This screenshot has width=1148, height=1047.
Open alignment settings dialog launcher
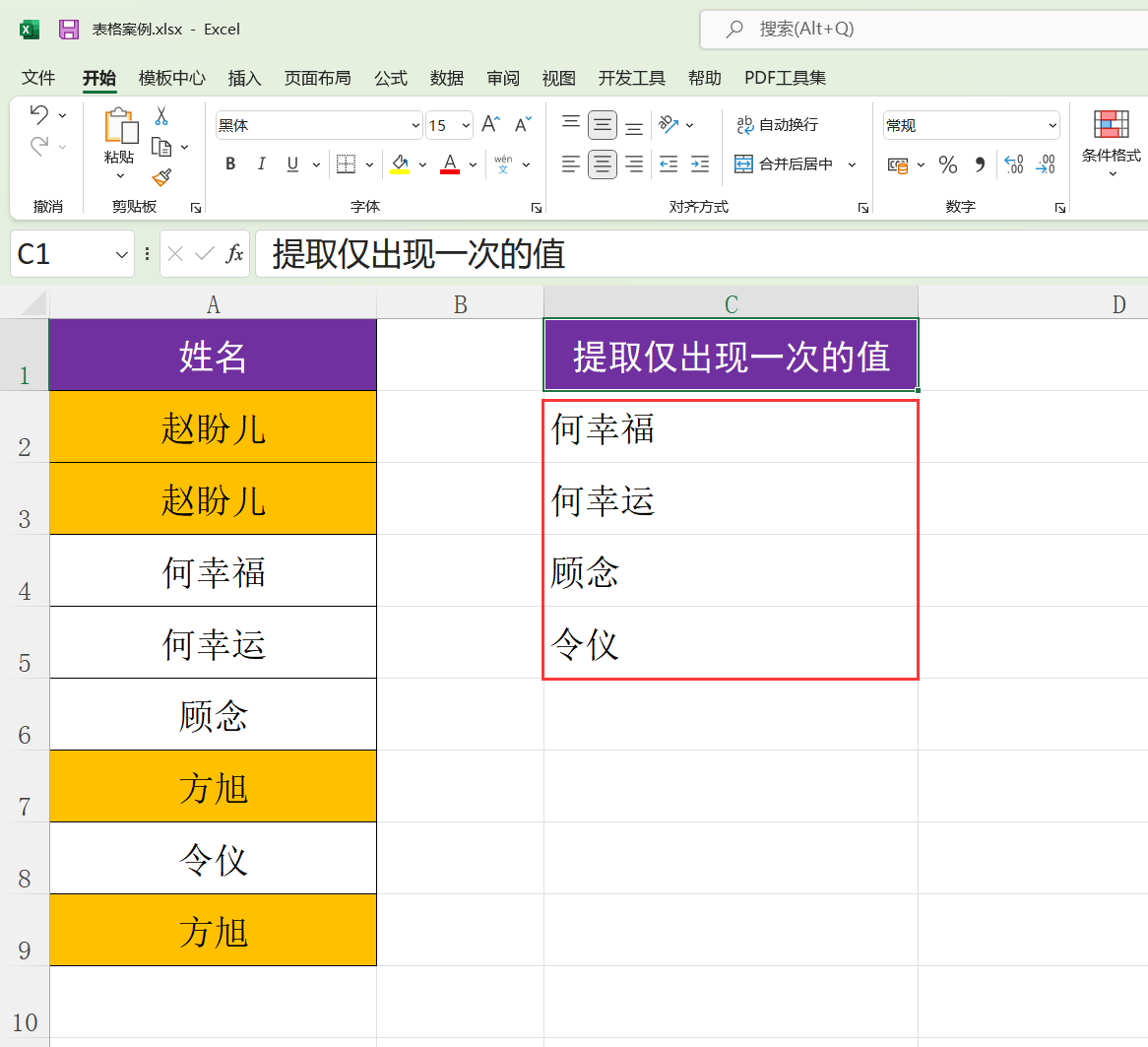pos(863,208)
